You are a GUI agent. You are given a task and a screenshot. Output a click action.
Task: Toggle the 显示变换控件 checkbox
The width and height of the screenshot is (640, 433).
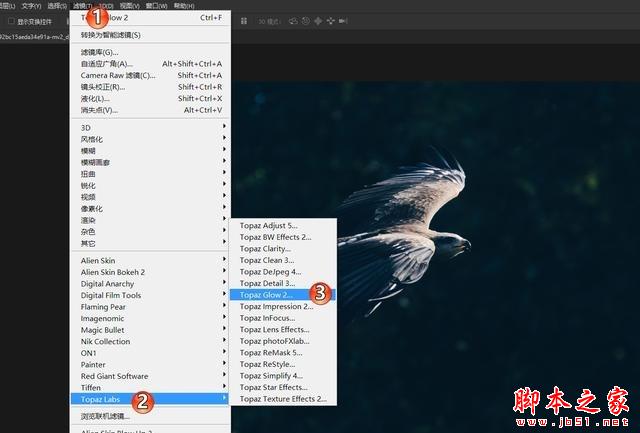[11, 21]
